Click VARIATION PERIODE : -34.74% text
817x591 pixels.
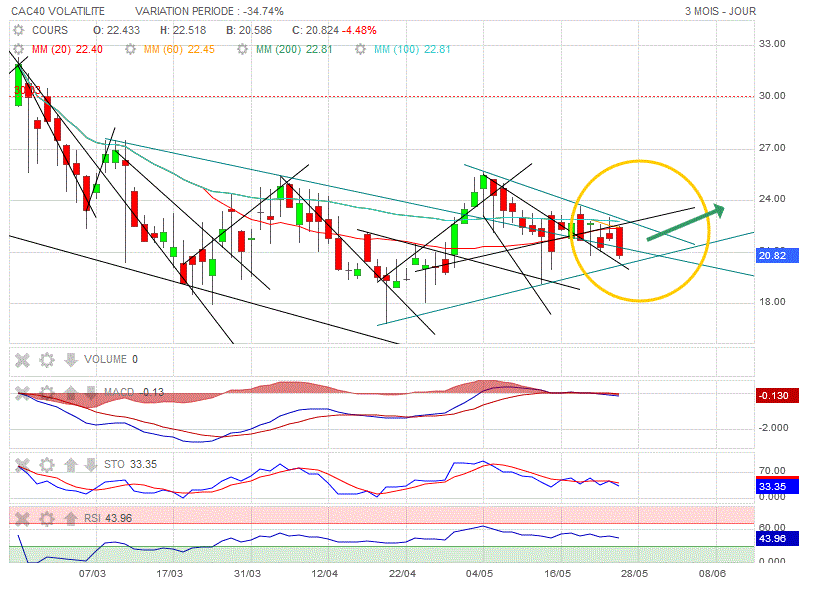(209, 11)
